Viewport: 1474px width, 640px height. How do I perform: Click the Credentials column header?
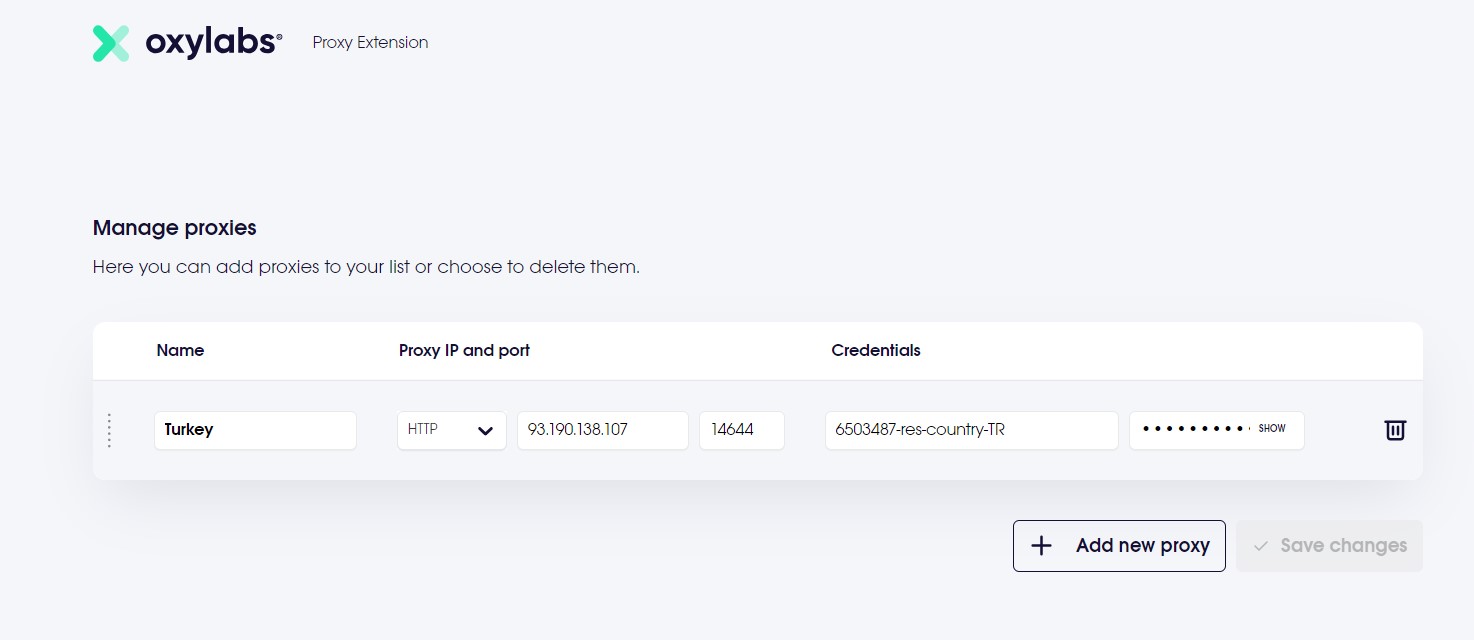click(x=875, y=351)
